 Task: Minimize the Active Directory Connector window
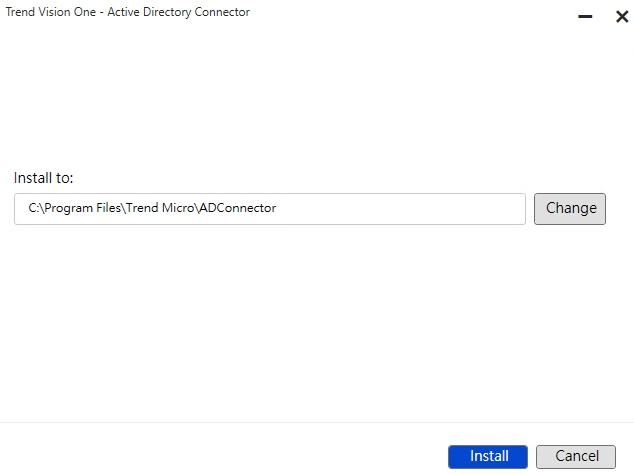pos(585,17)
